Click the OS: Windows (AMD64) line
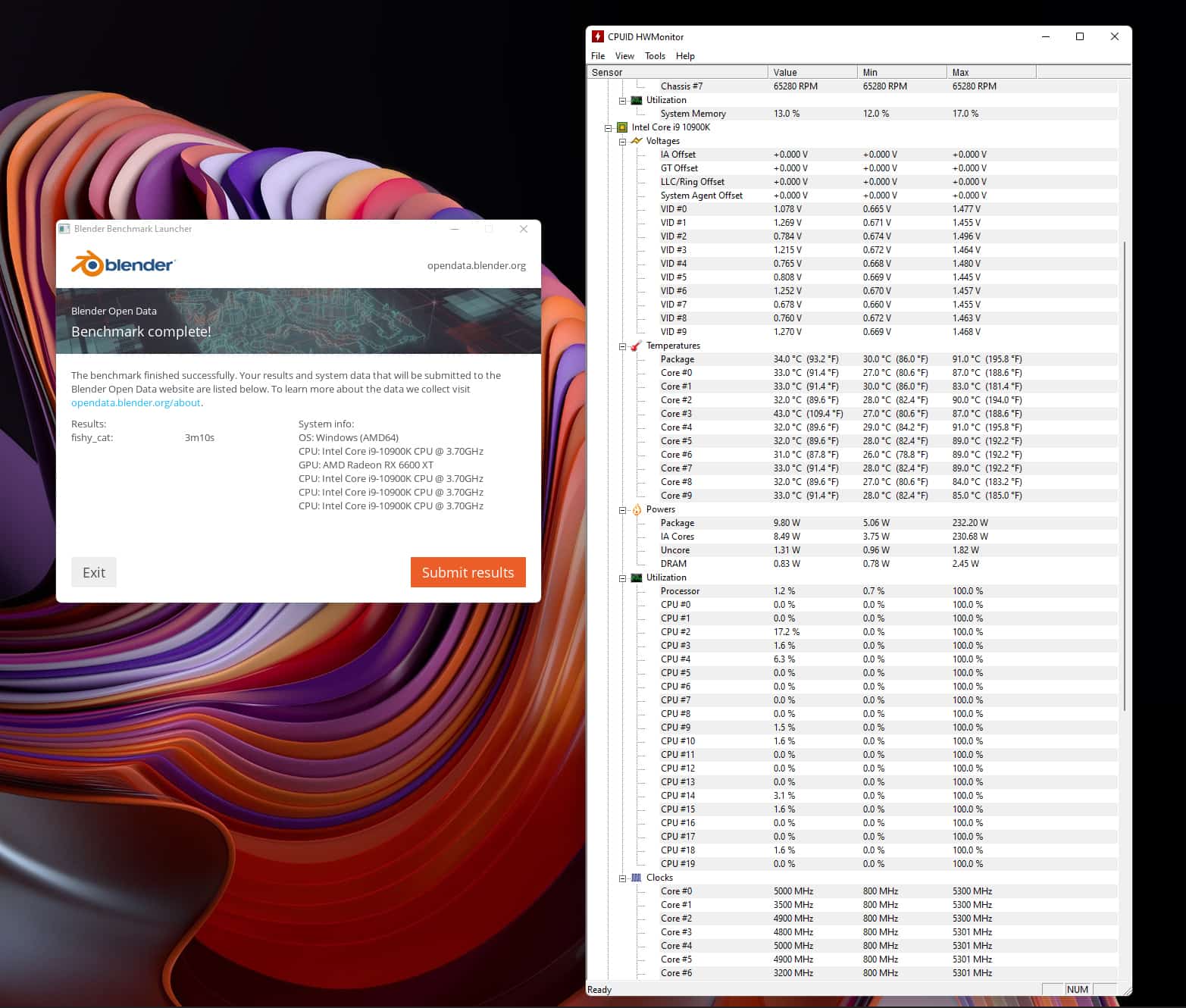The width and height of the screenshot is (1186, 1008). point(349,437)
